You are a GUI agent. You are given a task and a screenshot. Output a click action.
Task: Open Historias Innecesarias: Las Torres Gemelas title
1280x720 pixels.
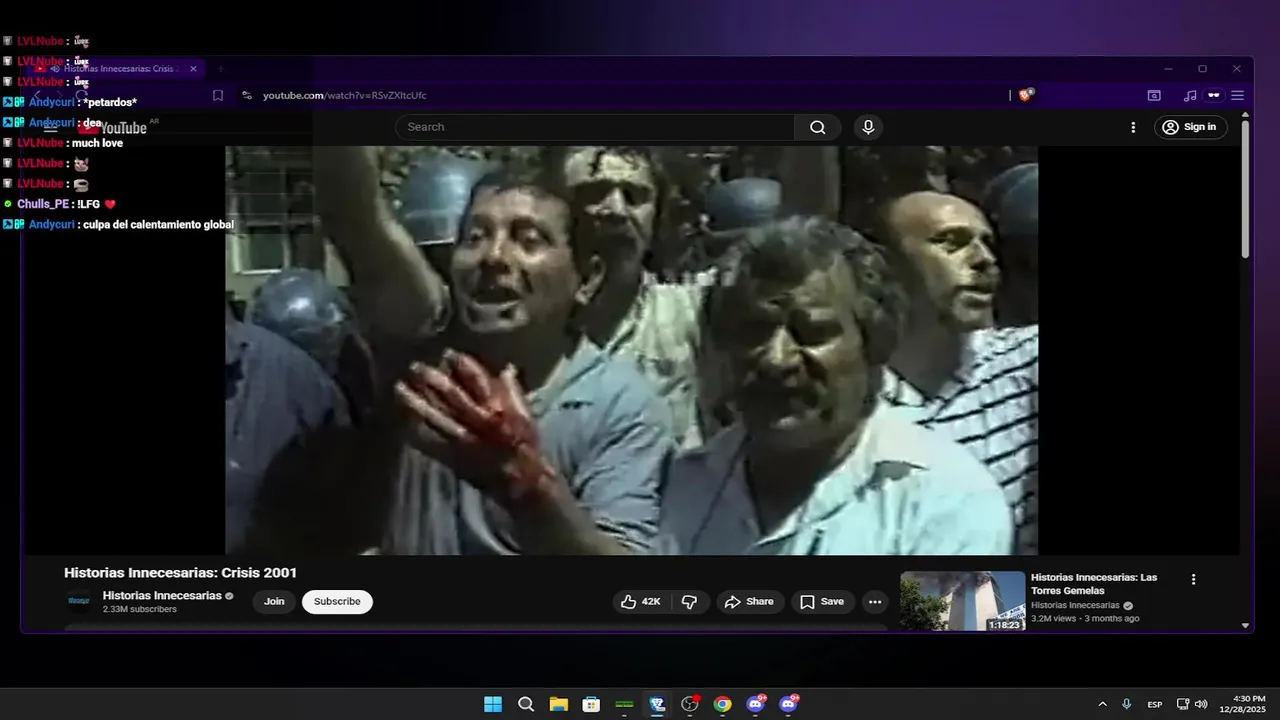pos(1094,584)
